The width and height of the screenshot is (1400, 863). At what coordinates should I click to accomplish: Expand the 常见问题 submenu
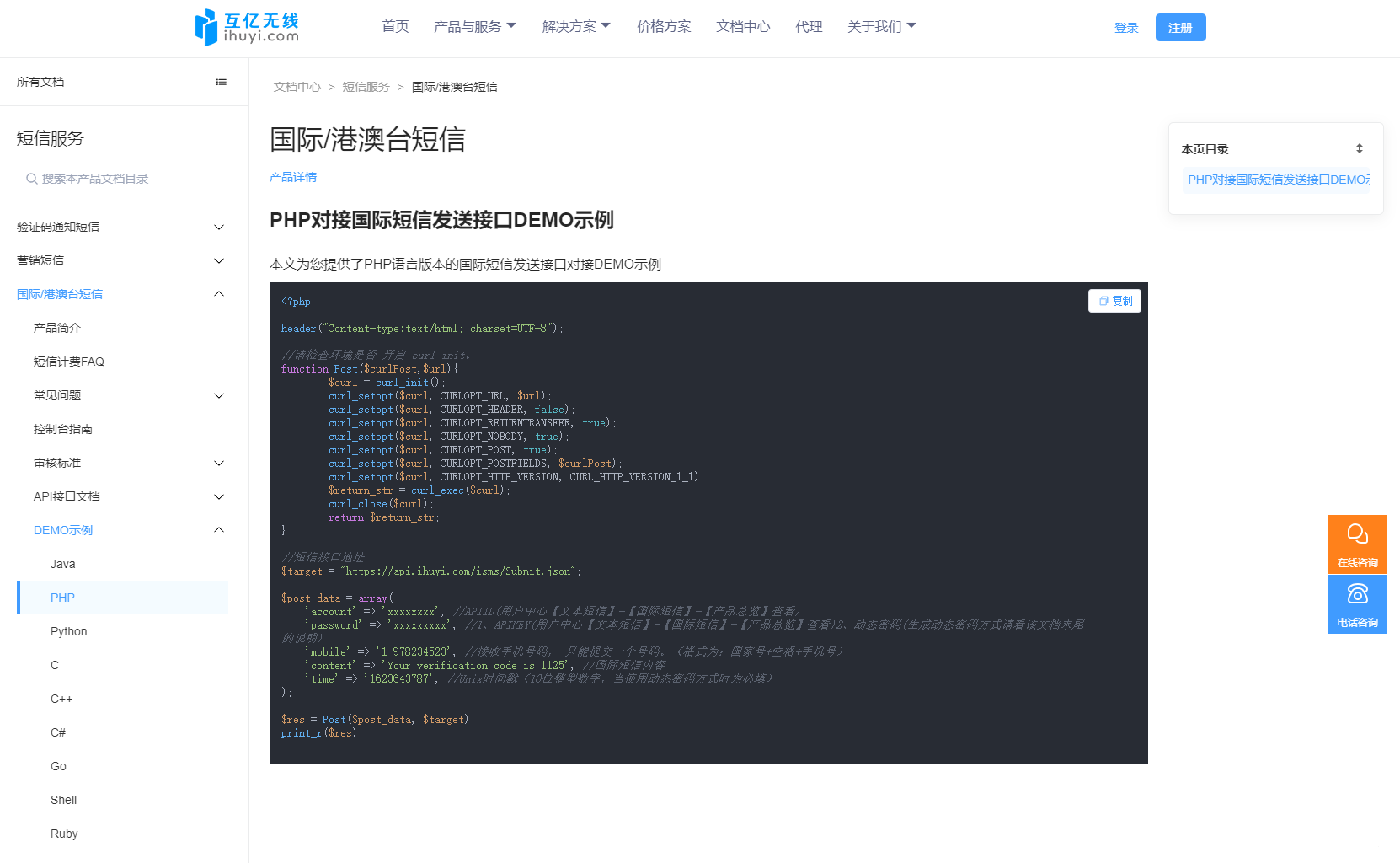[x=131, y=395]
